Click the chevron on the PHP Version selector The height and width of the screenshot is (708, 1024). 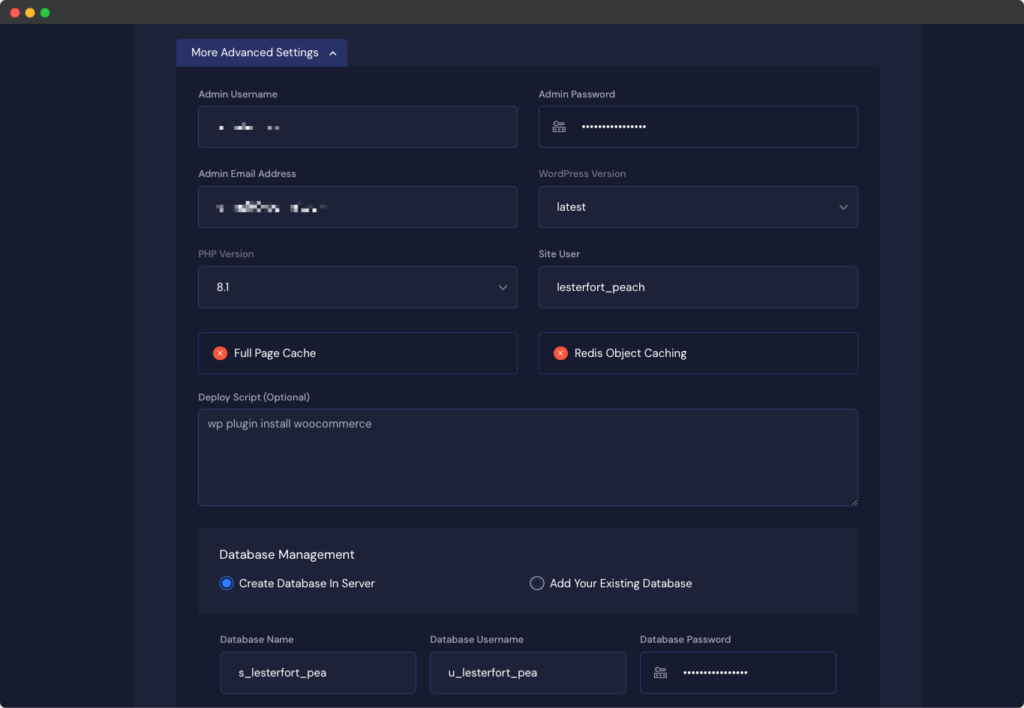tap(503, 287)
